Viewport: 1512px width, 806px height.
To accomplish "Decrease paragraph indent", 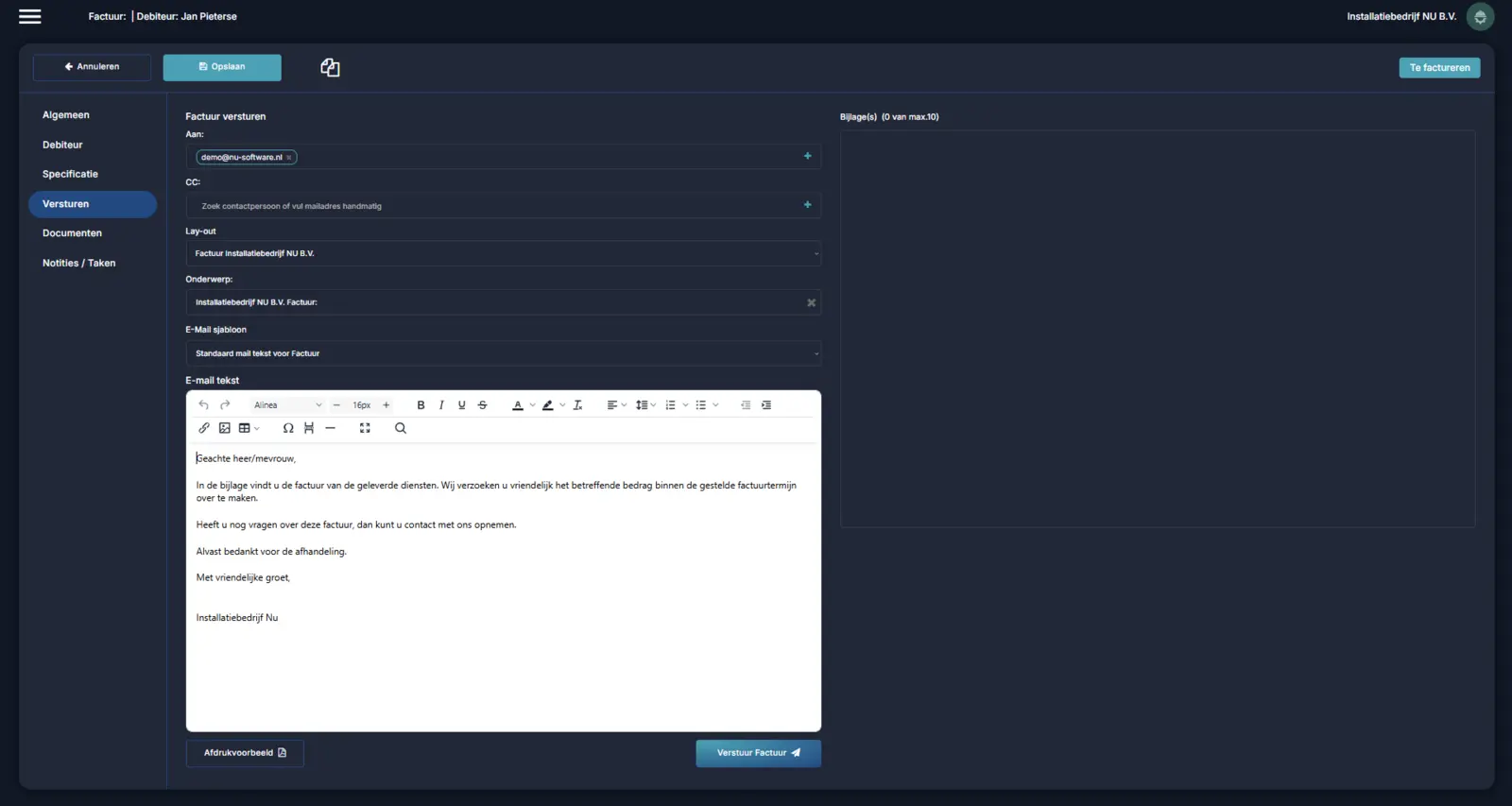I will 746,405.
